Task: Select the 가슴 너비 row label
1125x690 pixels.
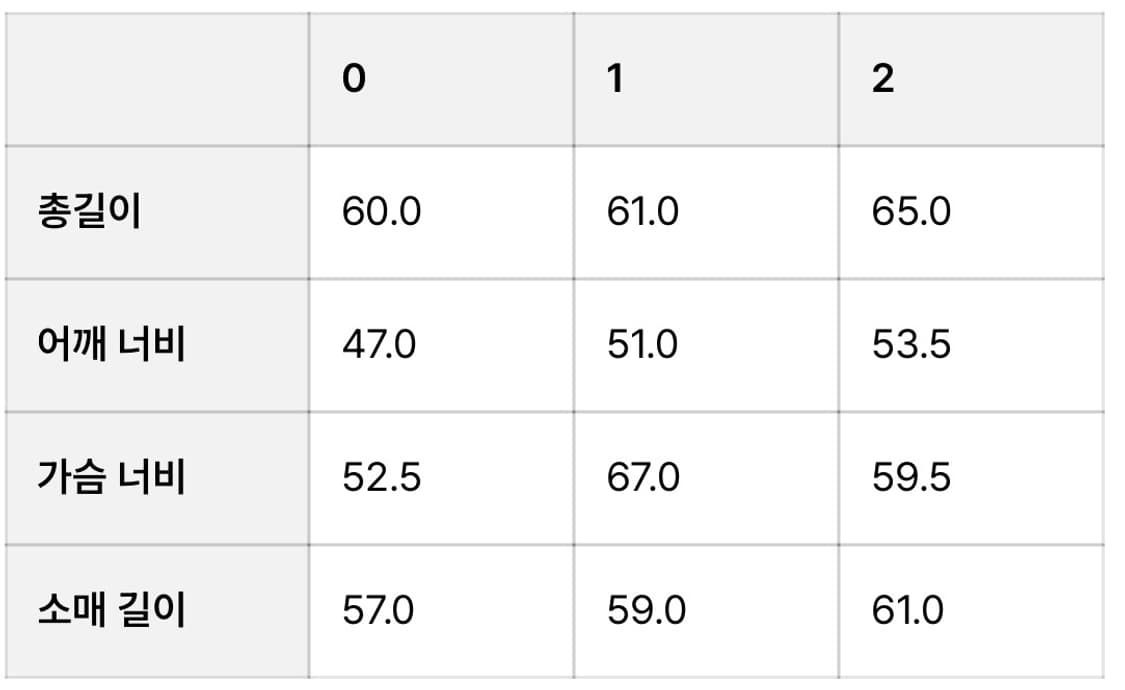Action: [x=110, y=478]
